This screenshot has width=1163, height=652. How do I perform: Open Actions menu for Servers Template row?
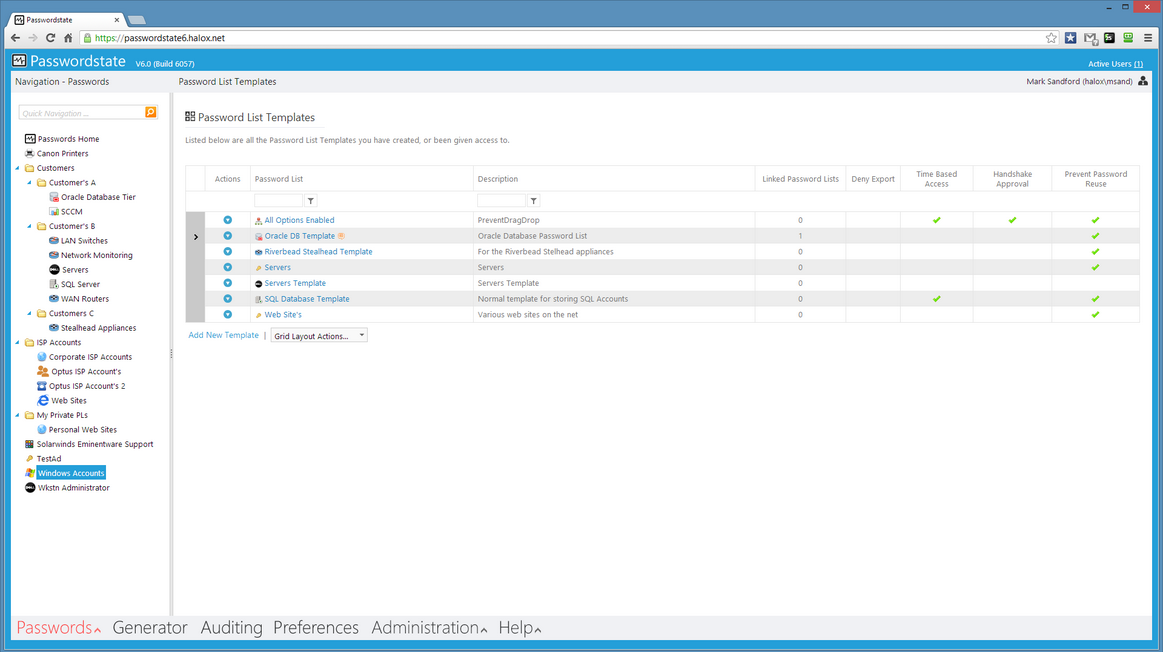coord(228,283)
